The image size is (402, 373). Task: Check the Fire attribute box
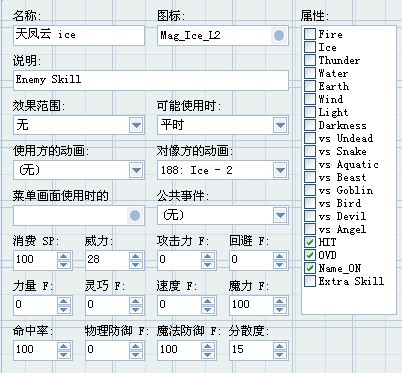pyautogui.click(x=310, y=34)
